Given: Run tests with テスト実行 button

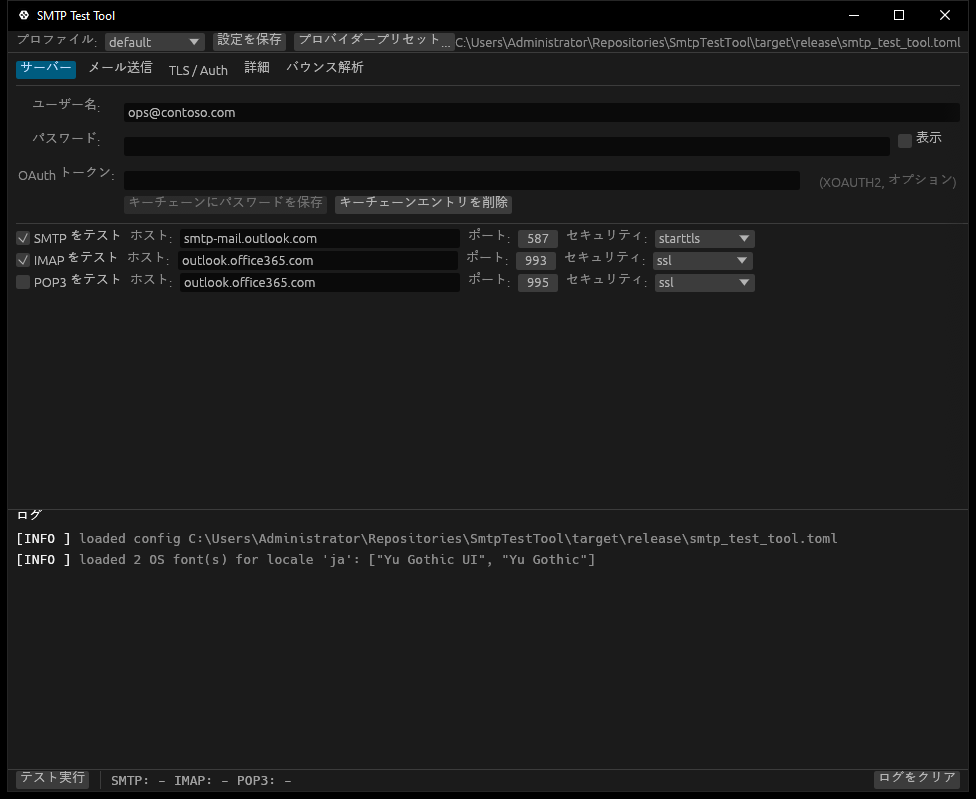Looking at the screenshot, I should (52, 778).
